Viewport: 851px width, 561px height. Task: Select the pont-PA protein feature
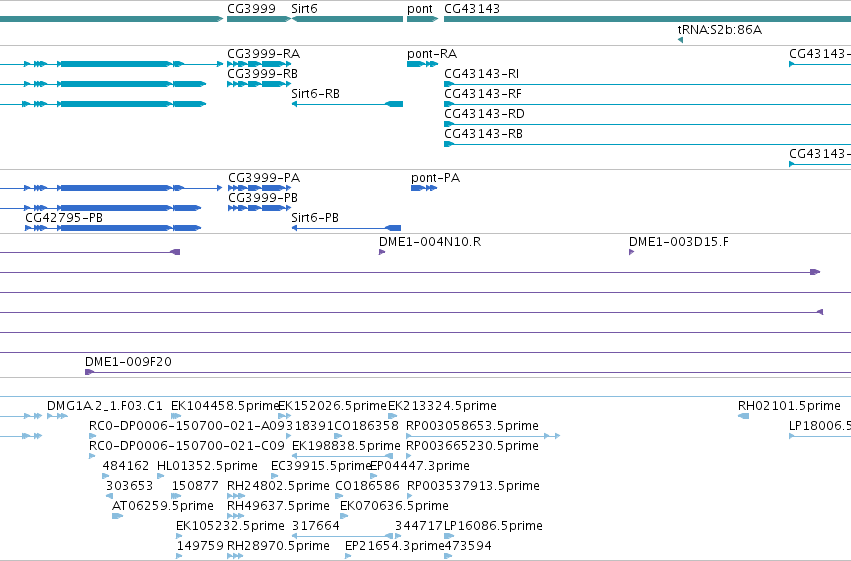click(424, 188)
